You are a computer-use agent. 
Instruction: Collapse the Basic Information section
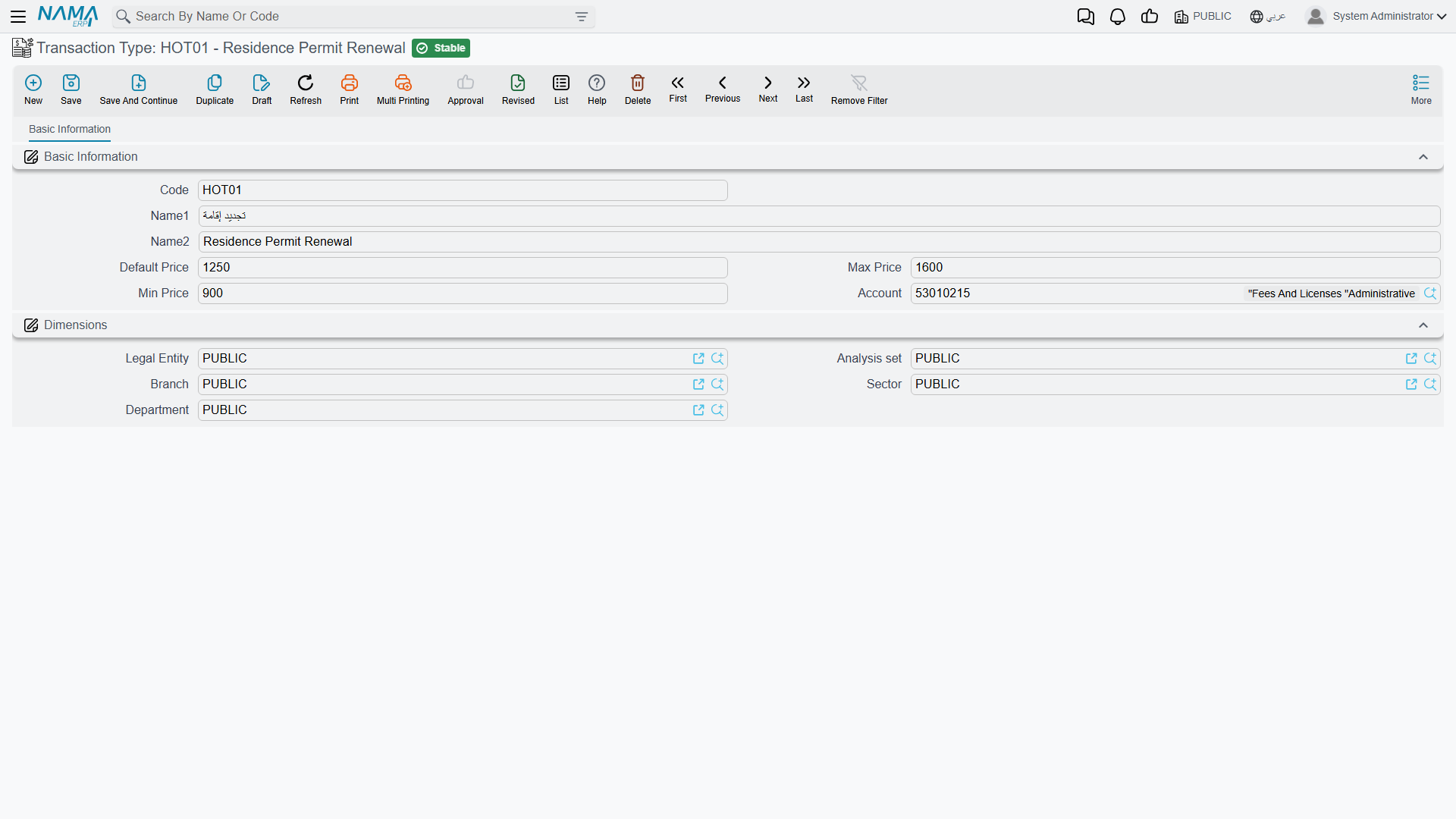tap(1423, 157)
